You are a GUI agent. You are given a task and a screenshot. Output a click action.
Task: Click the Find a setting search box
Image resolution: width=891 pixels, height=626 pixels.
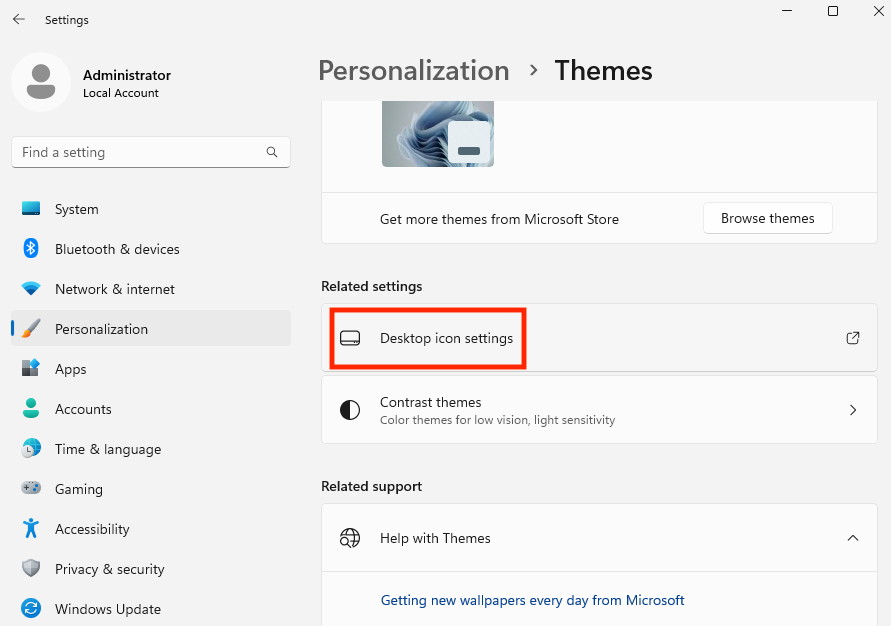(140, 152)
